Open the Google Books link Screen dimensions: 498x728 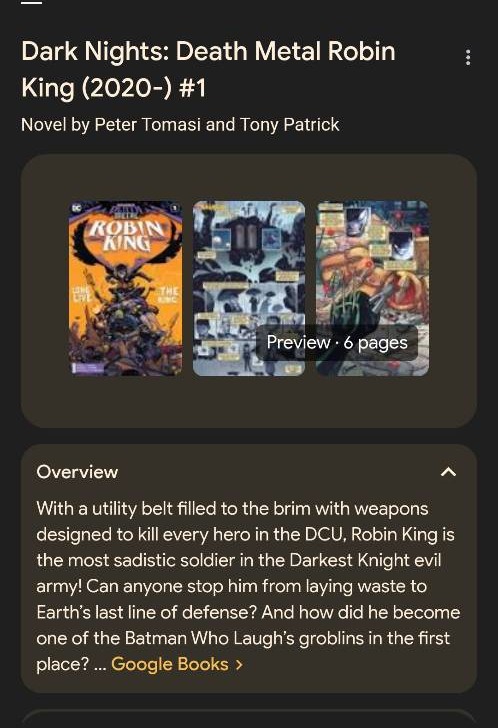[x=170, y=664]
